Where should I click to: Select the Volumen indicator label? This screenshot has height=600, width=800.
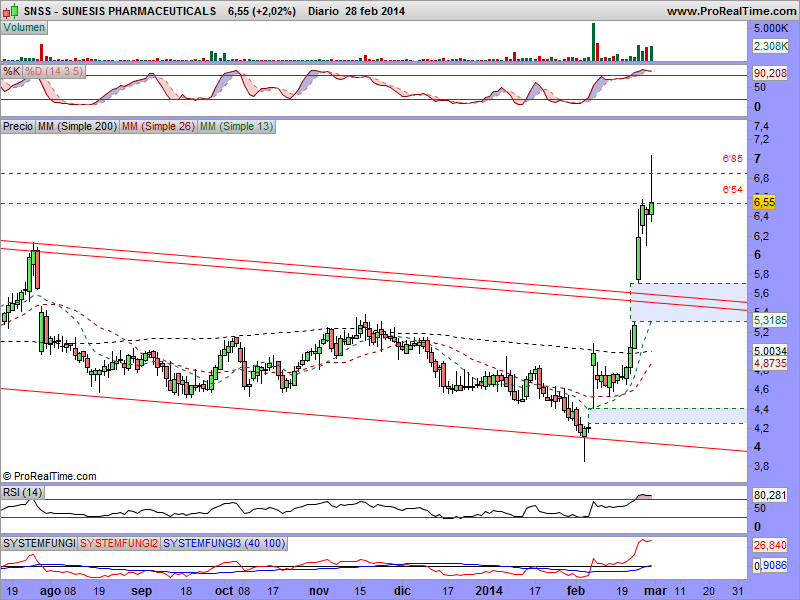coord(25,27)
